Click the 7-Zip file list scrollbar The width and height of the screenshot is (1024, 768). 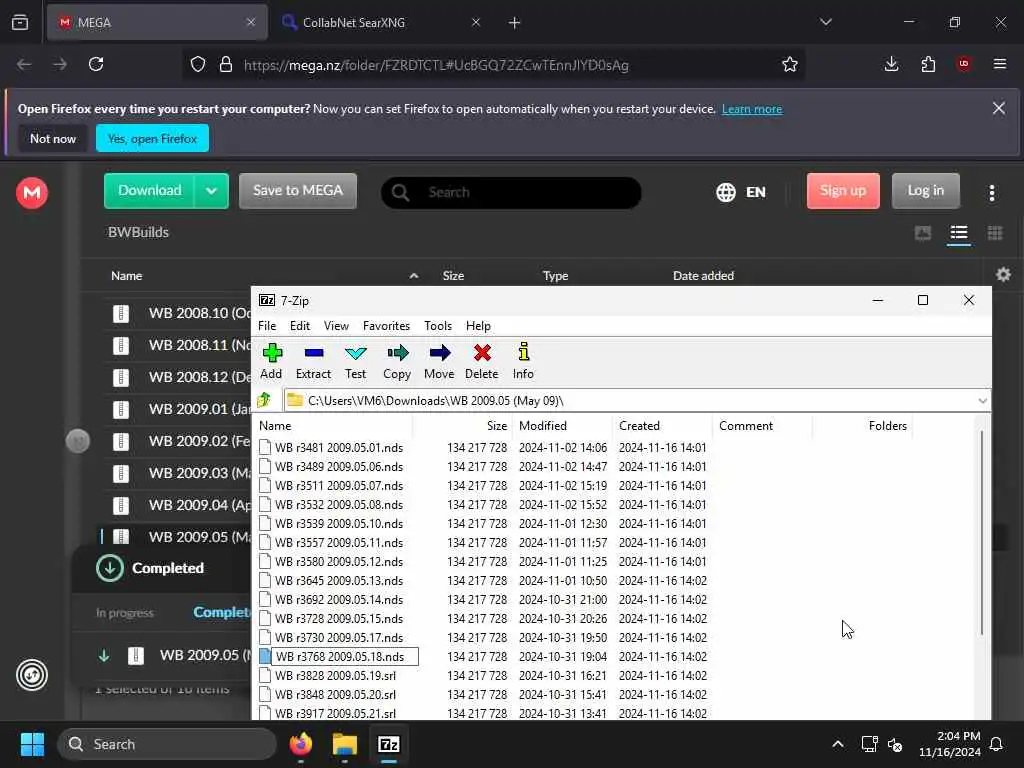coord(982,532)
